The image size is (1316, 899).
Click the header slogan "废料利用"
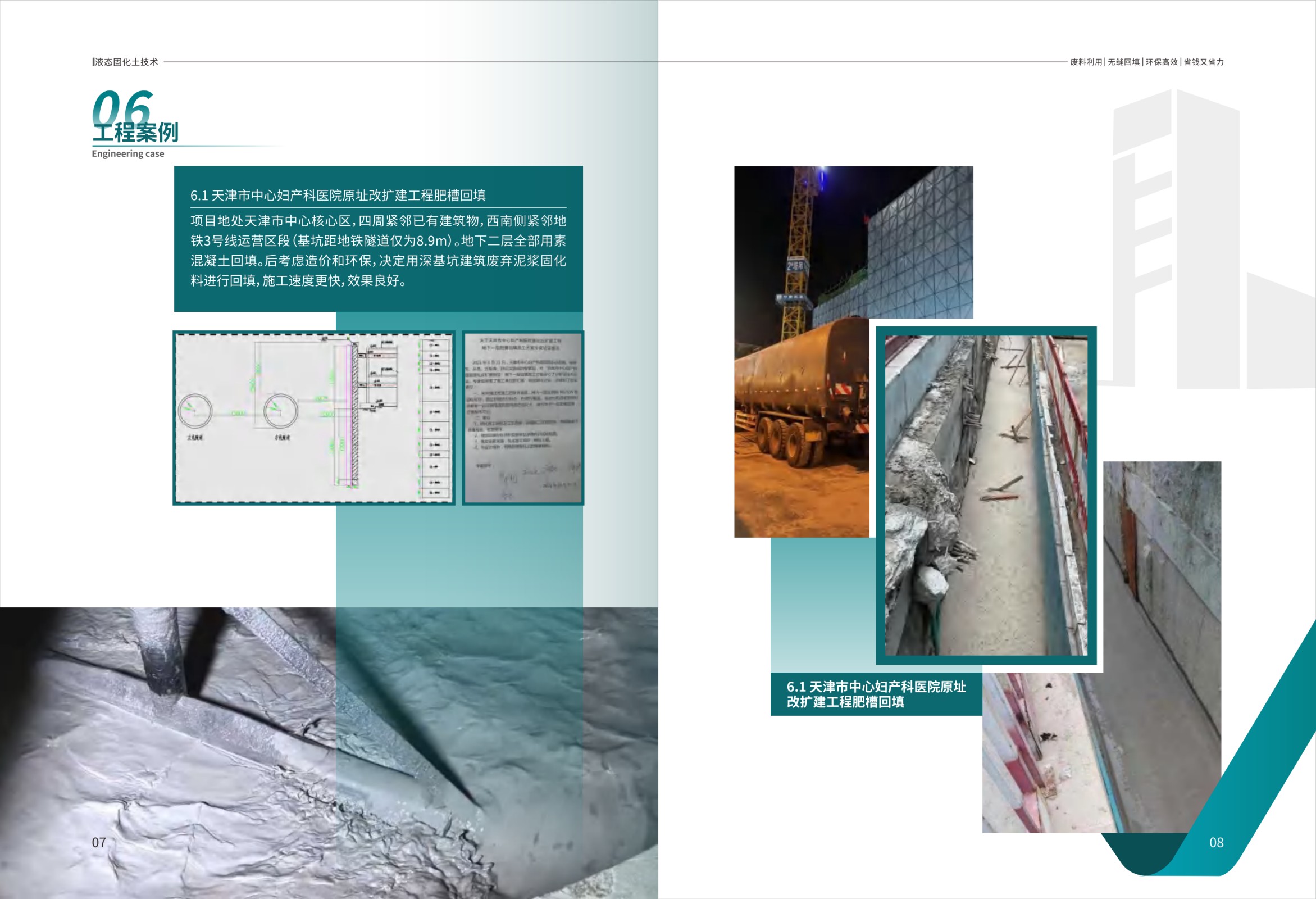1086,62
